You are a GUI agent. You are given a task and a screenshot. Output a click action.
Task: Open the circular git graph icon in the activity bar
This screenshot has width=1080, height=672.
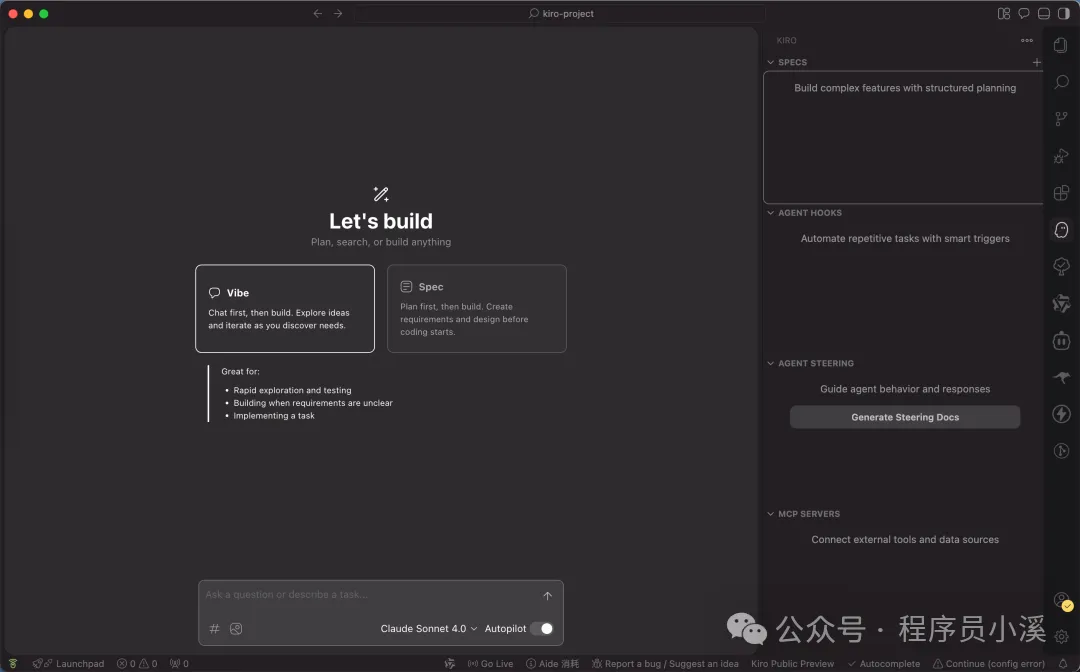pyautogui.click(x=1061, y=450)
